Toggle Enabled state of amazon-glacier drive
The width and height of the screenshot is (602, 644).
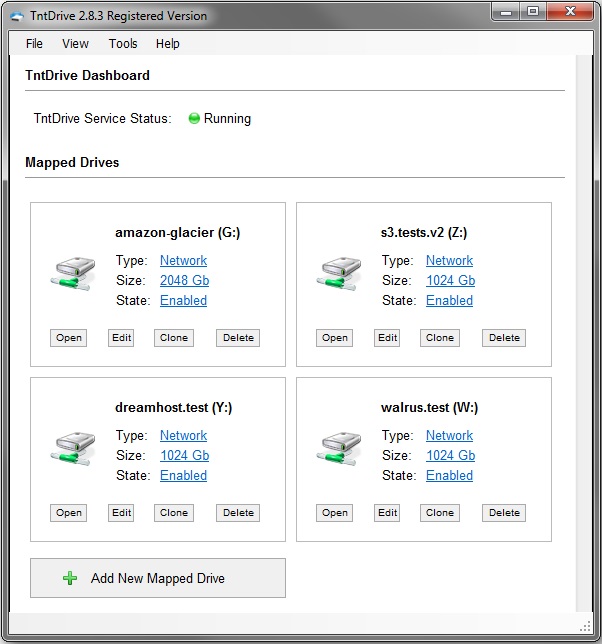click(x=183, y=300)
